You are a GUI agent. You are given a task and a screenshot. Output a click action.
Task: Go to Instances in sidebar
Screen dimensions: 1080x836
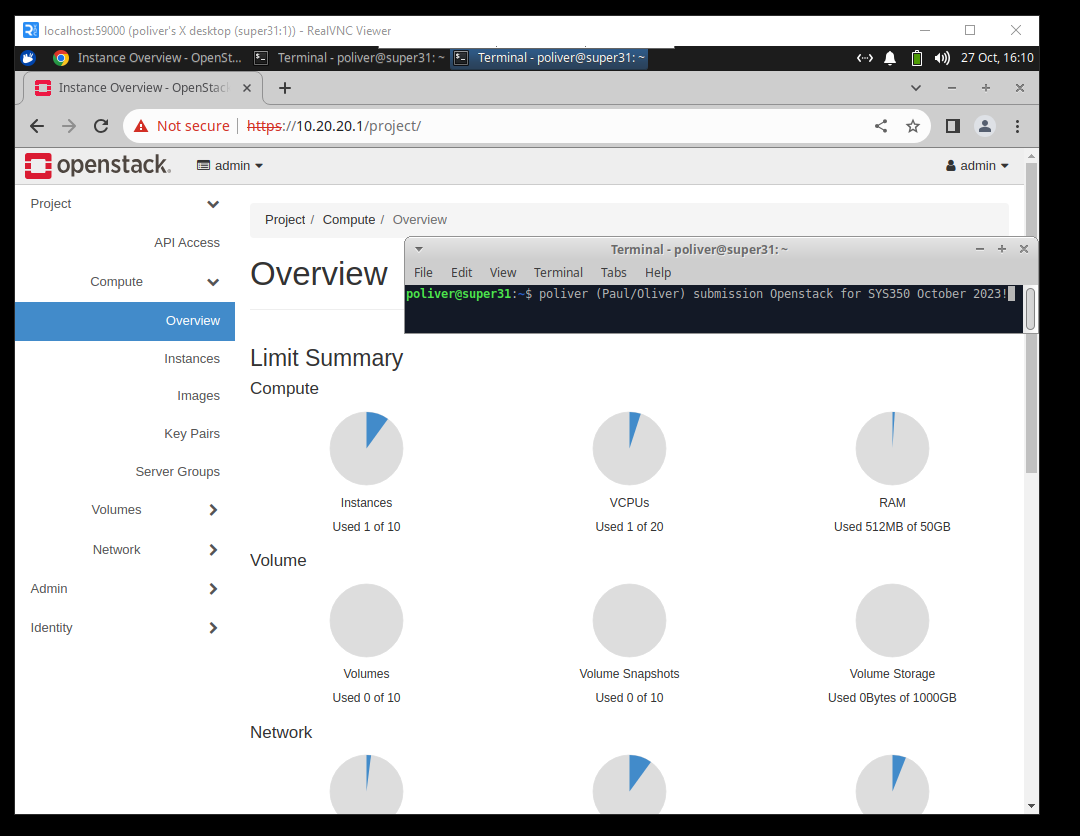pos(192,359)
